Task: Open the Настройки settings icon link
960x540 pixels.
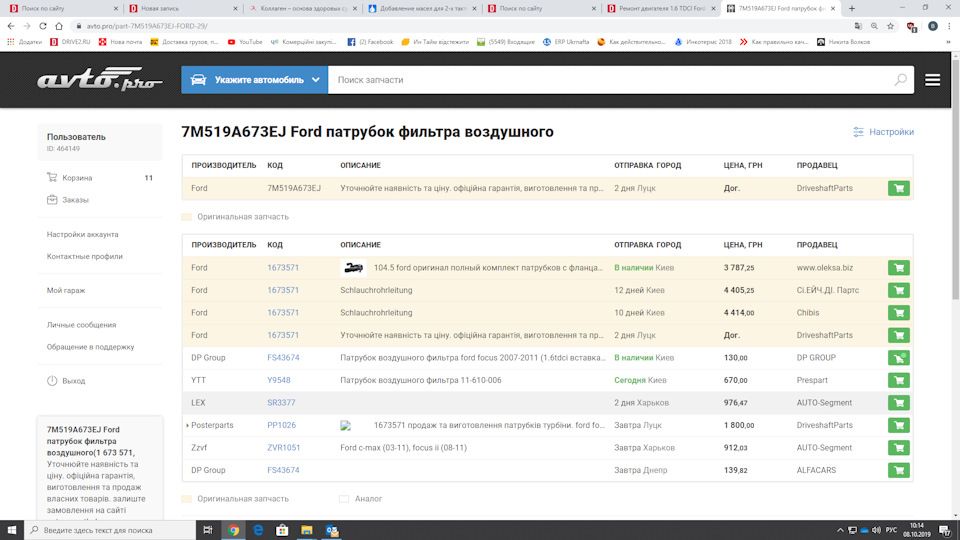Action: 883,132
